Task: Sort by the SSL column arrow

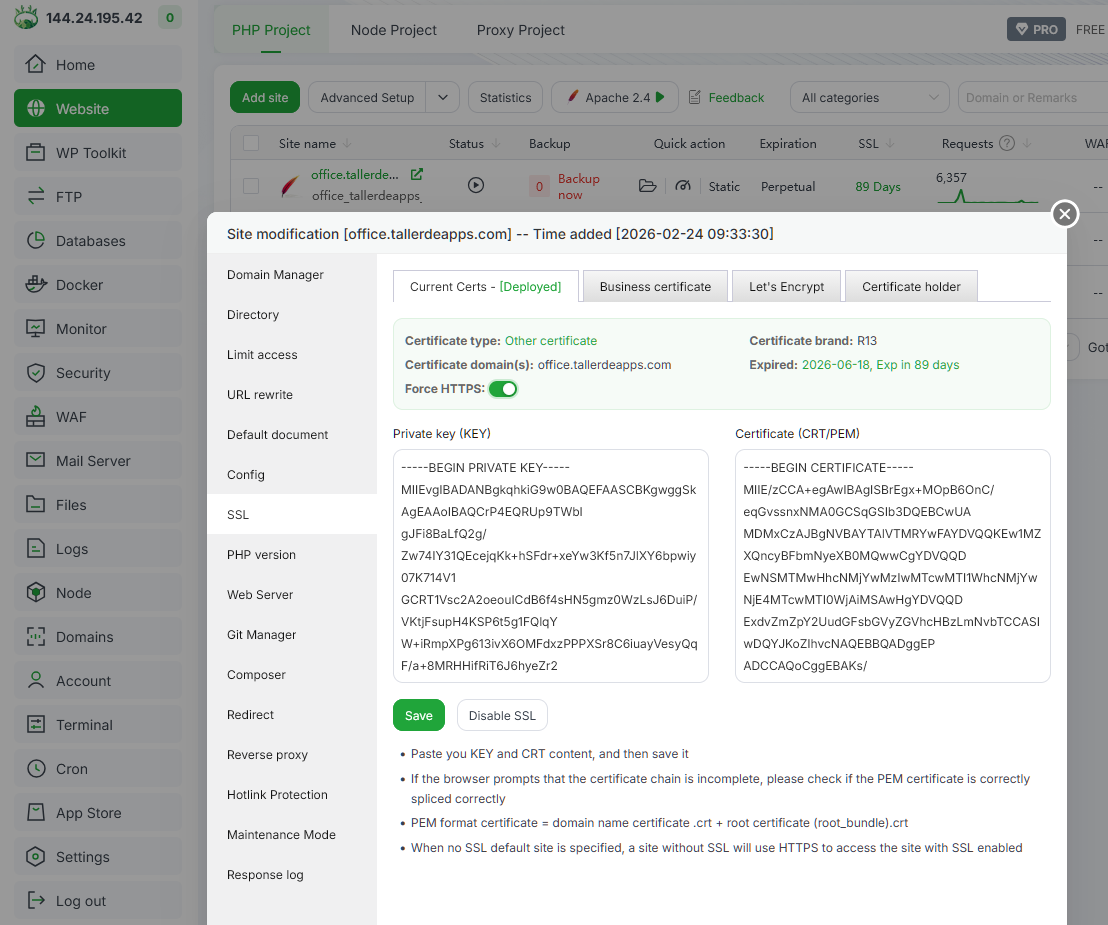Action: tap(889, 143)
